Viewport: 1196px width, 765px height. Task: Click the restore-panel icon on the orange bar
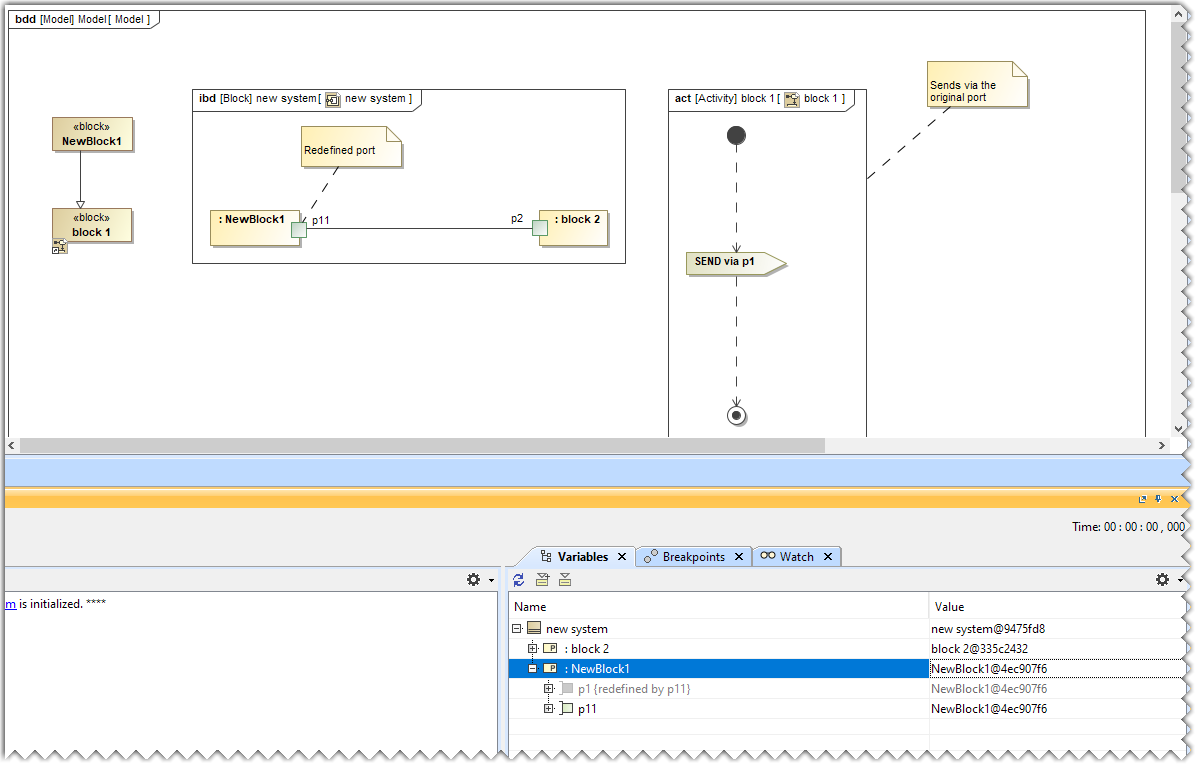coord(1142,499)
